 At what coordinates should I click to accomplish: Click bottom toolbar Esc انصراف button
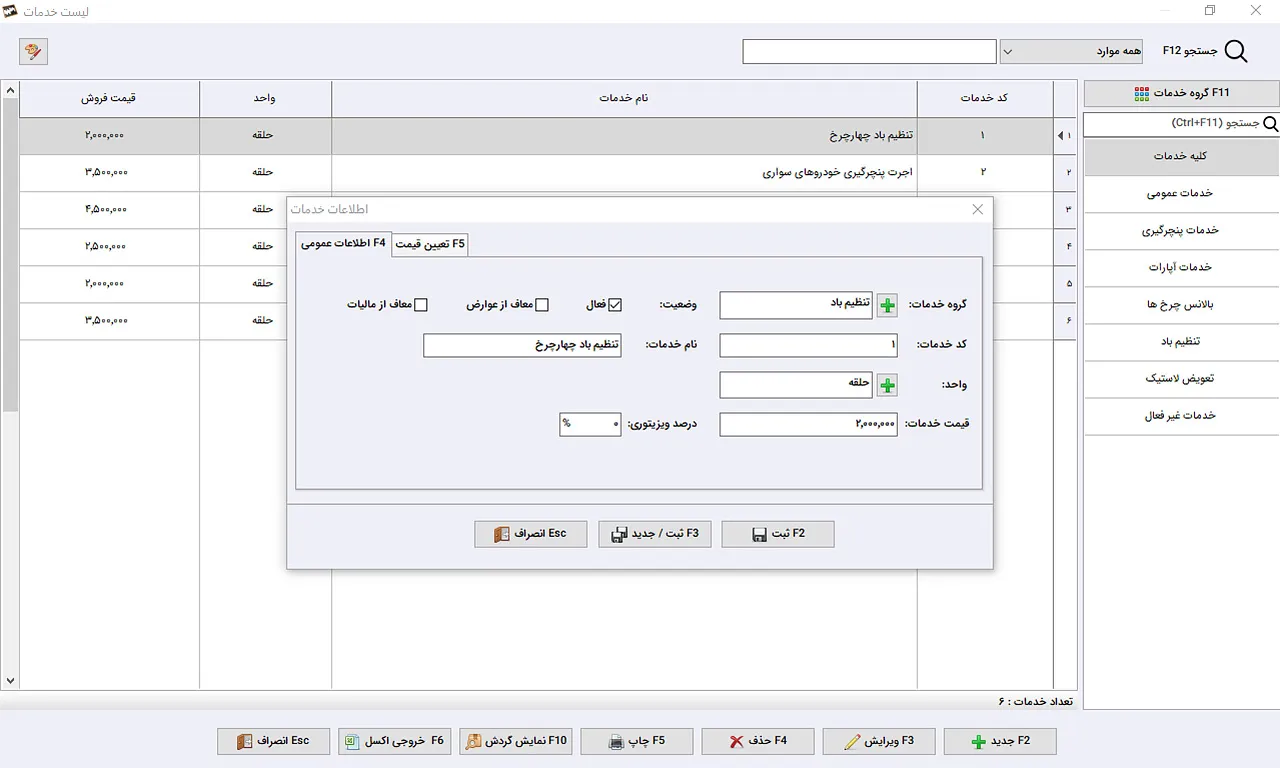tap(273, 741)
